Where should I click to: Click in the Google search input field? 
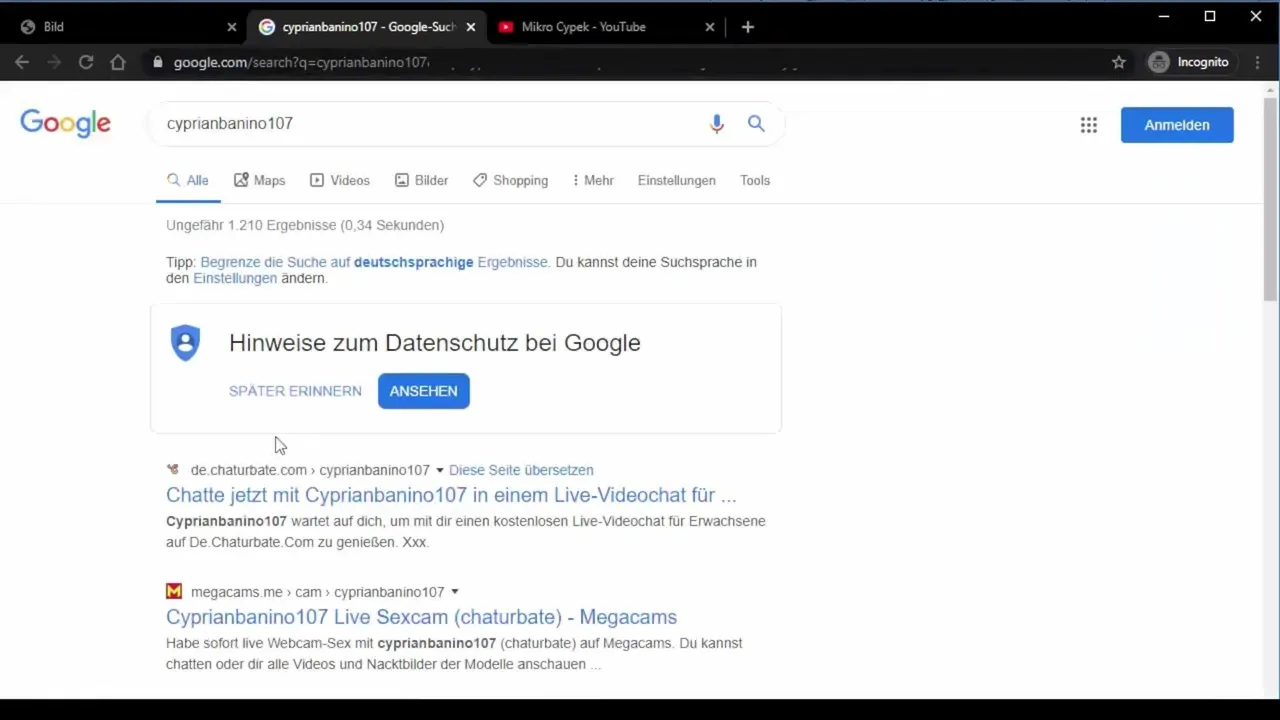pos(430,124)
